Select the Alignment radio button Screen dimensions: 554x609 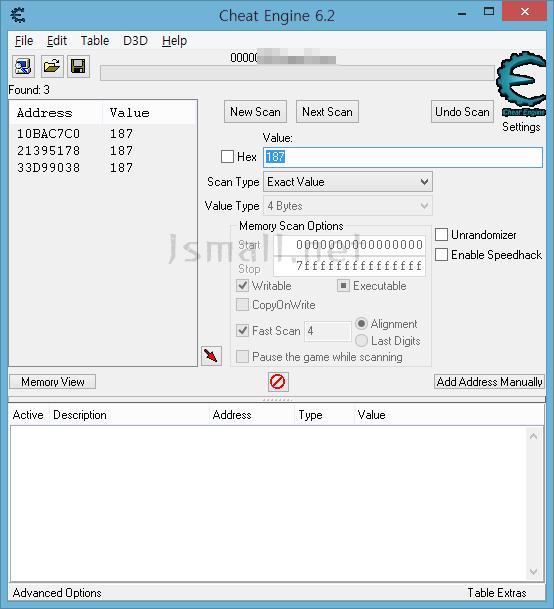click(361, 324)
